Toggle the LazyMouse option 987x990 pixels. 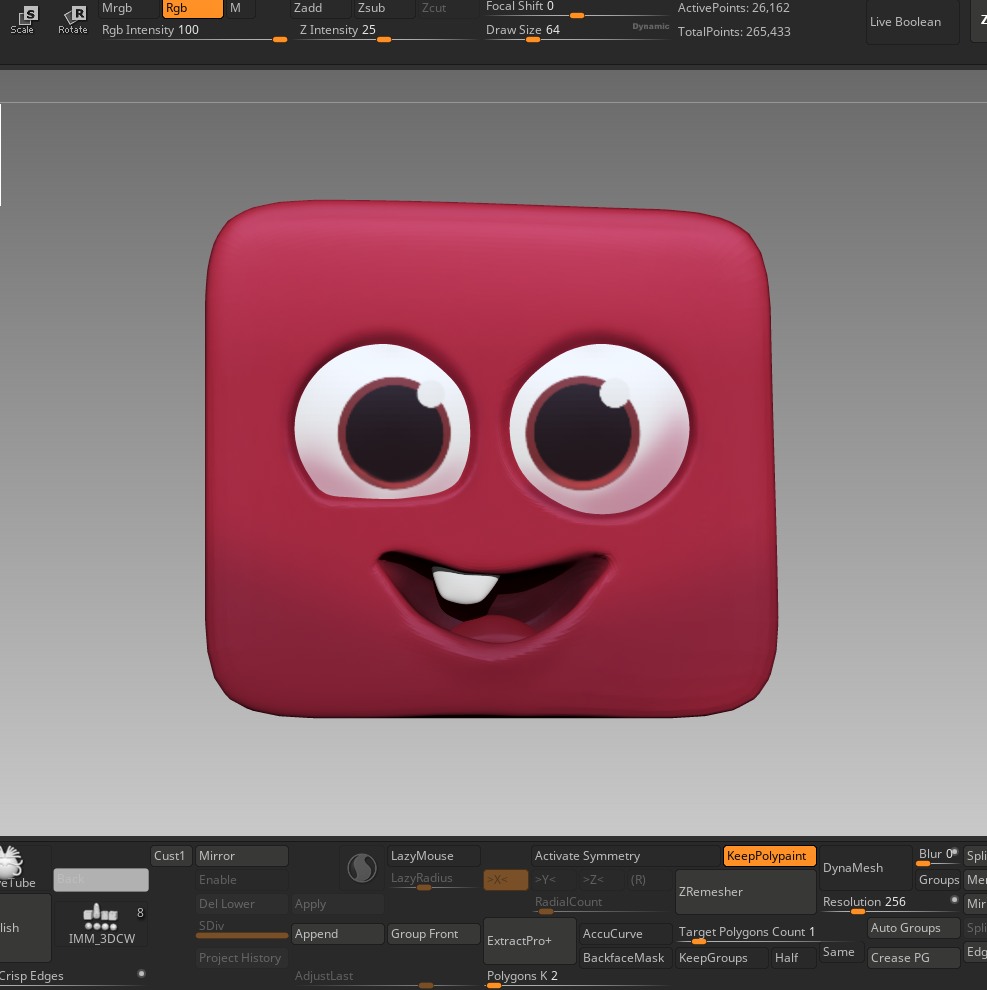pyautogui.click(x=433, y=856)
